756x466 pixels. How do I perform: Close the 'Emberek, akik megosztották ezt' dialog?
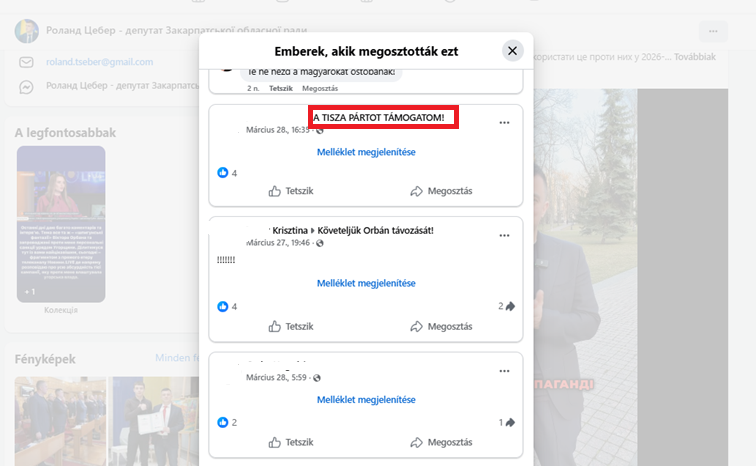pos(512,51)
